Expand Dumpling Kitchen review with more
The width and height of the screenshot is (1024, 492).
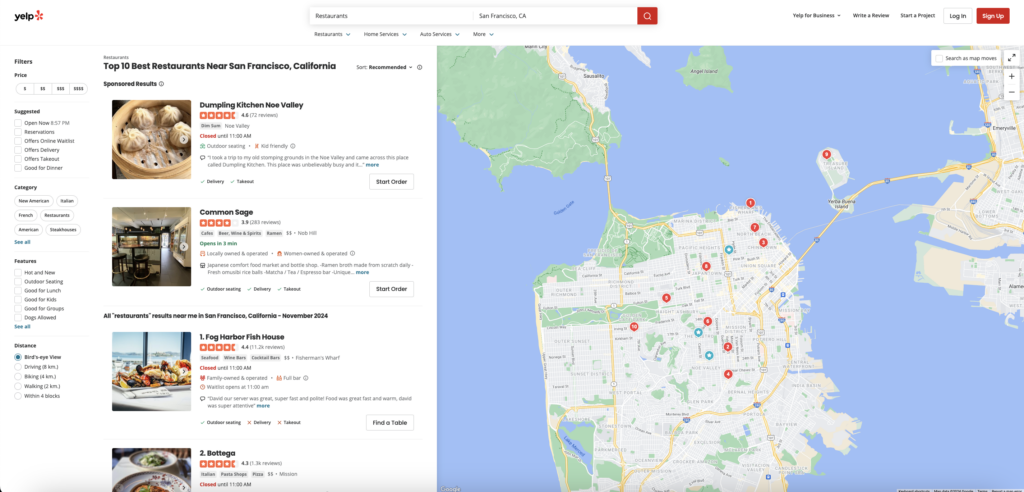[372, 165]
